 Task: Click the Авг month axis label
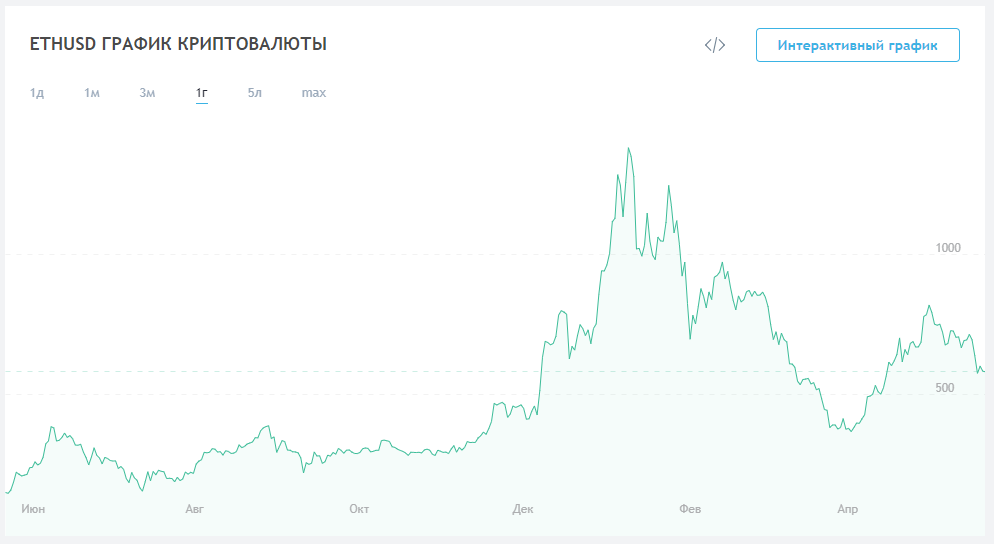pos(195,509)
